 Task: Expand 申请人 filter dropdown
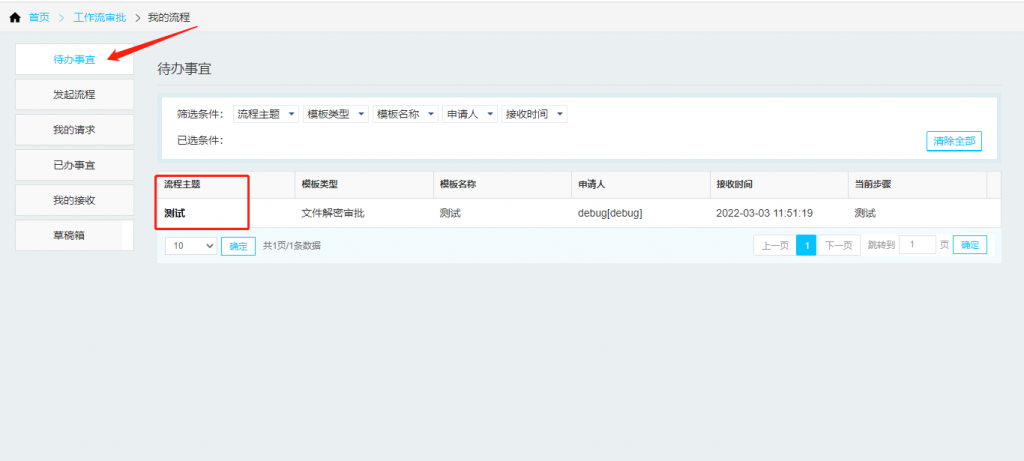click(x=470, y=114)
